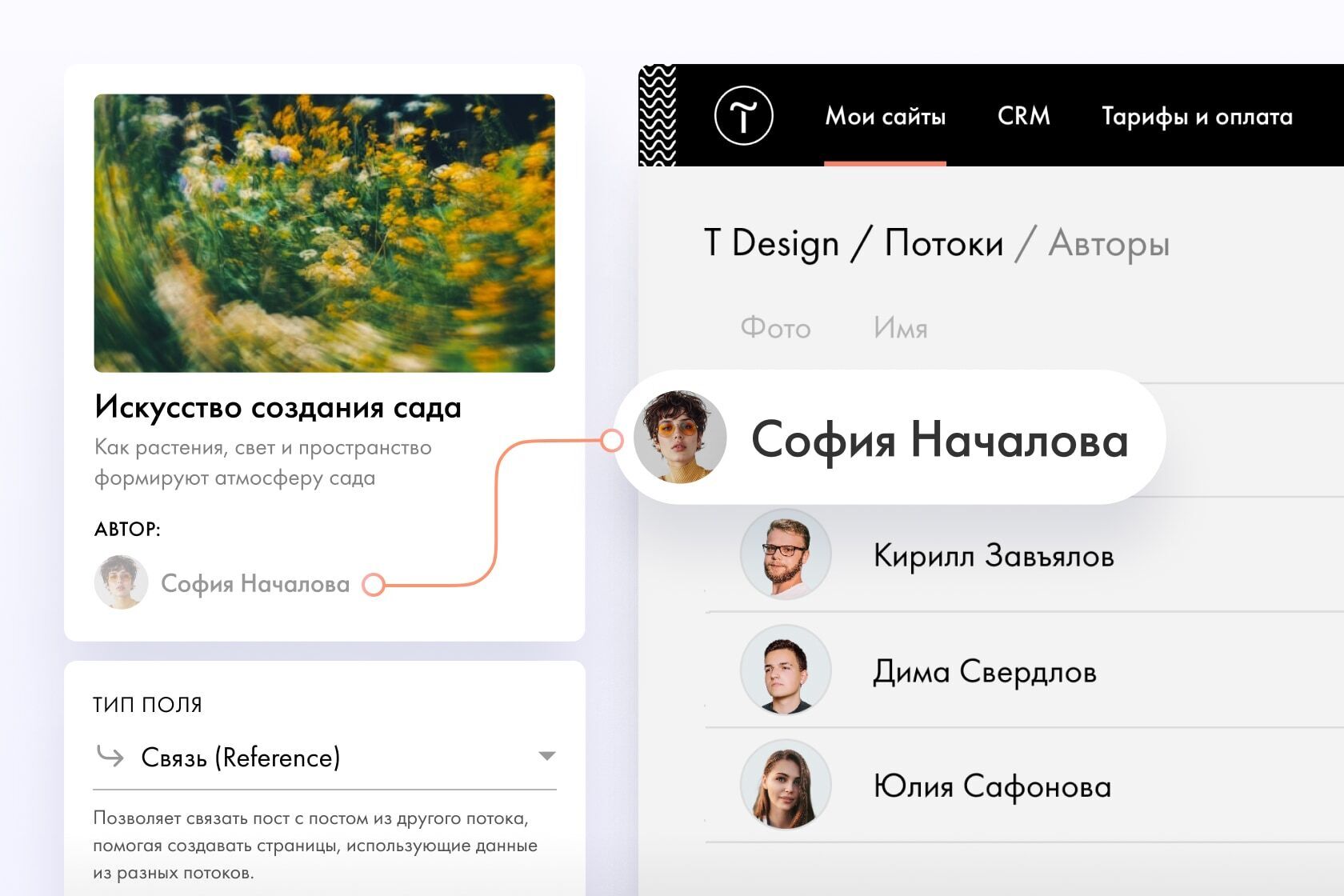Navigate to Потоки breadcrumb
Screen dimensions: 1344x896
point(943,243)
